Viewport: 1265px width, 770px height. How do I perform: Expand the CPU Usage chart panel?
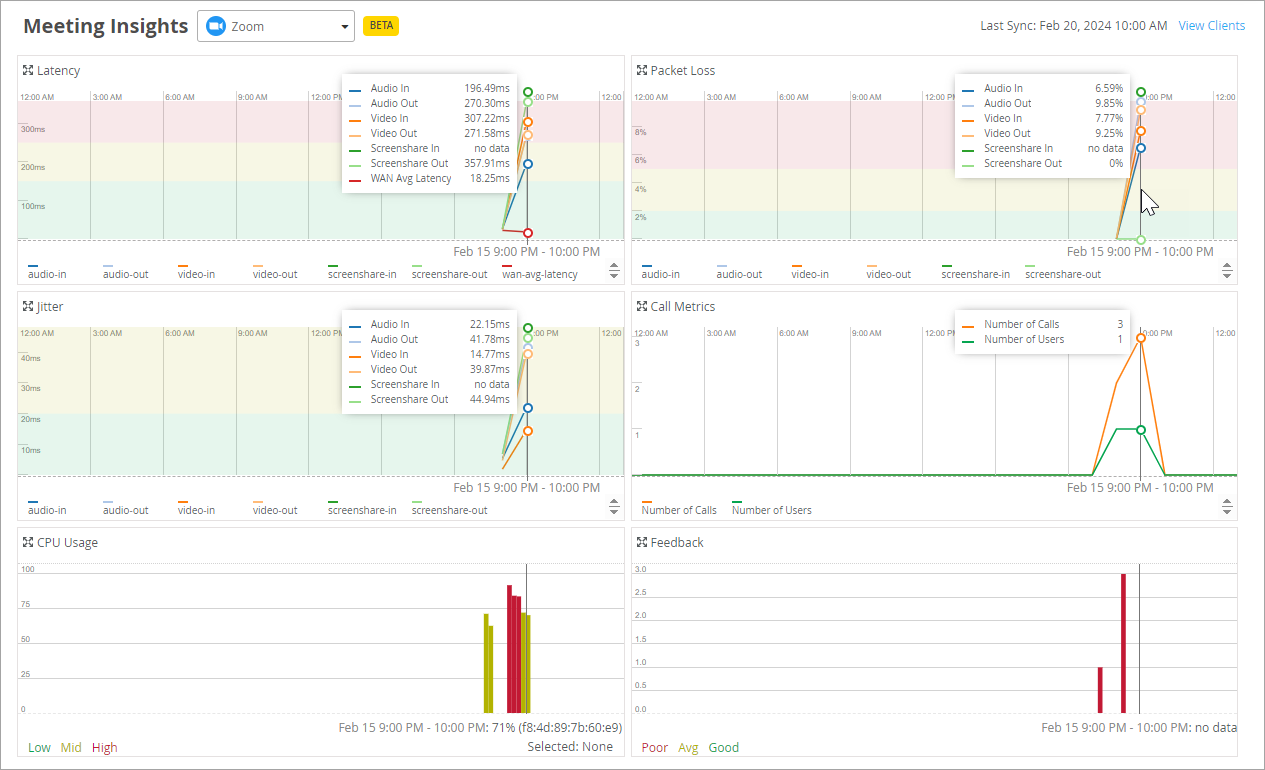(x=28, y=543)
